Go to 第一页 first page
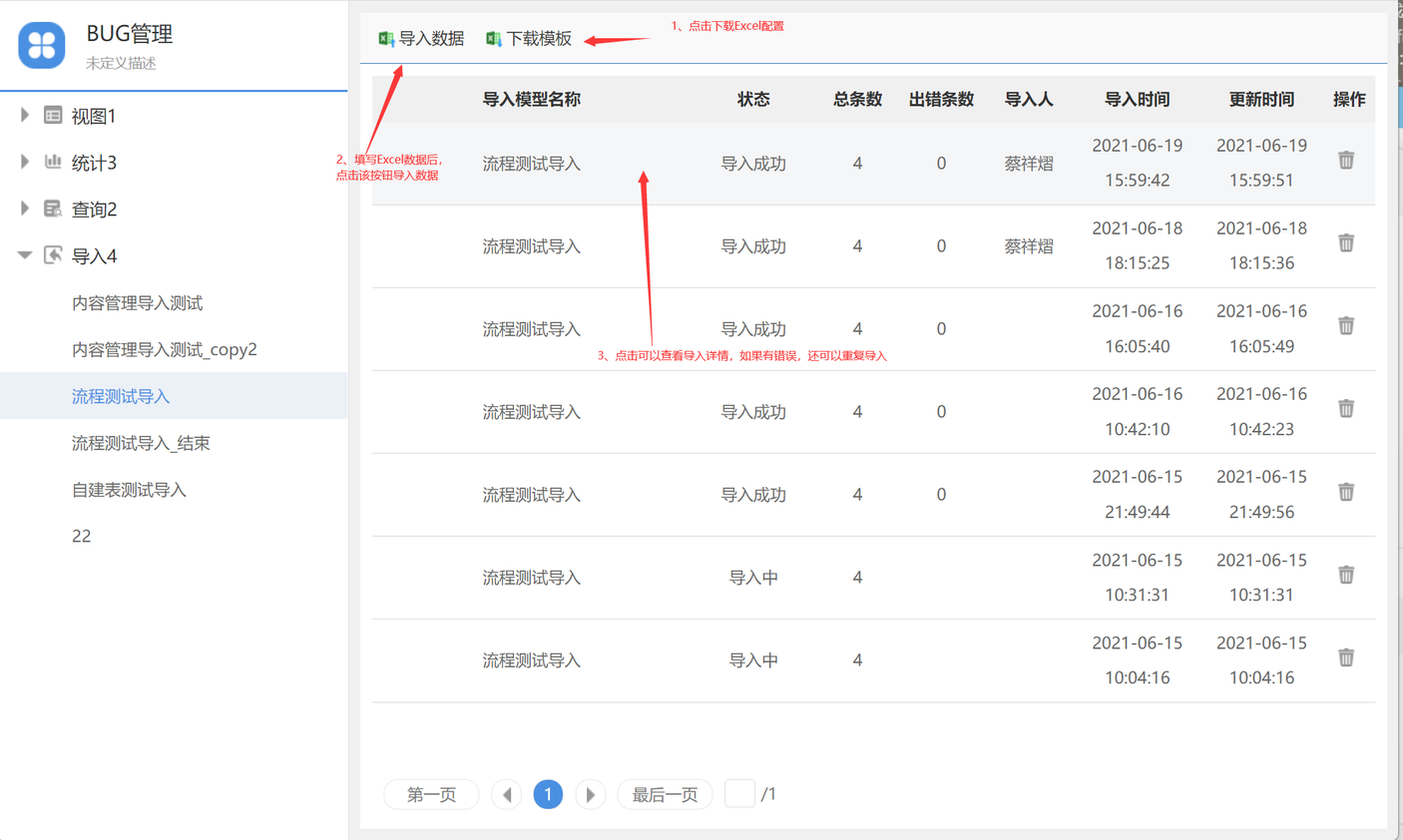 [431, 794]
